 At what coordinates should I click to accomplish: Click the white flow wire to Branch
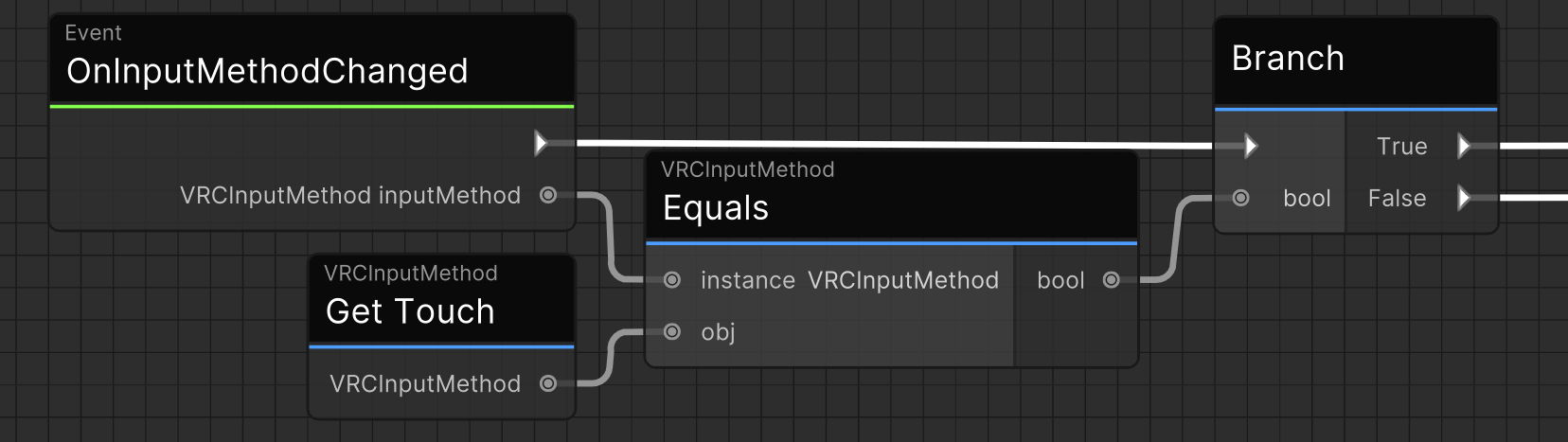point(890,145)
